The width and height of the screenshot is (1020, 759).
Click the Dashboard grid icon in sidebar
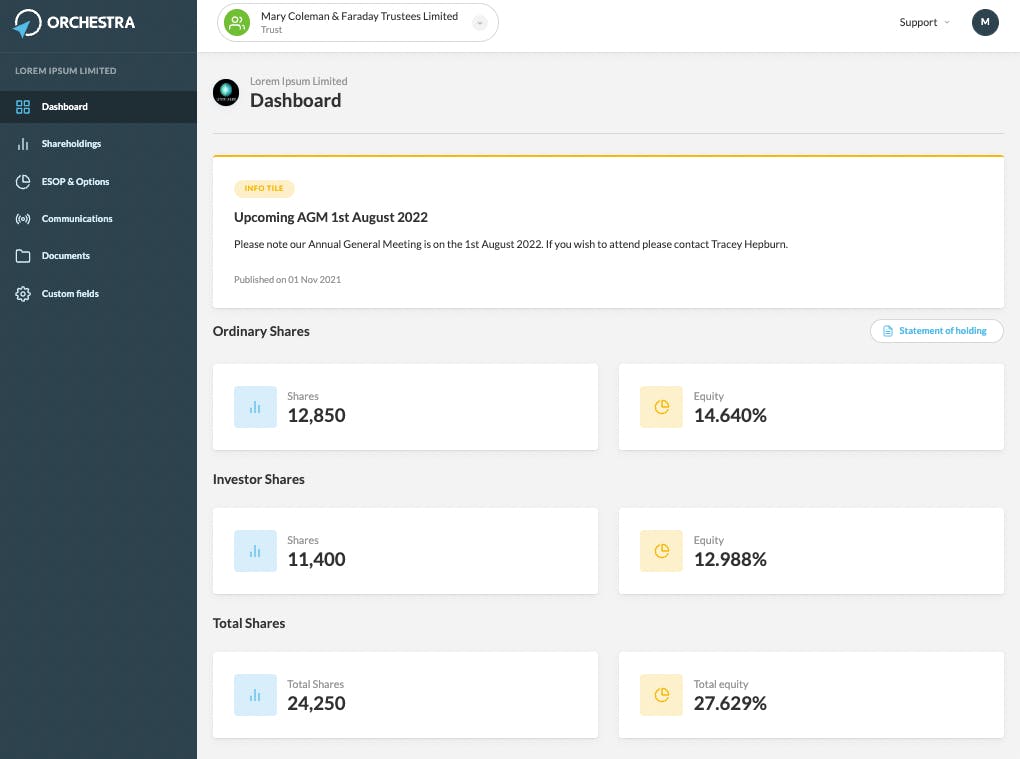click(x=23, y=107)
